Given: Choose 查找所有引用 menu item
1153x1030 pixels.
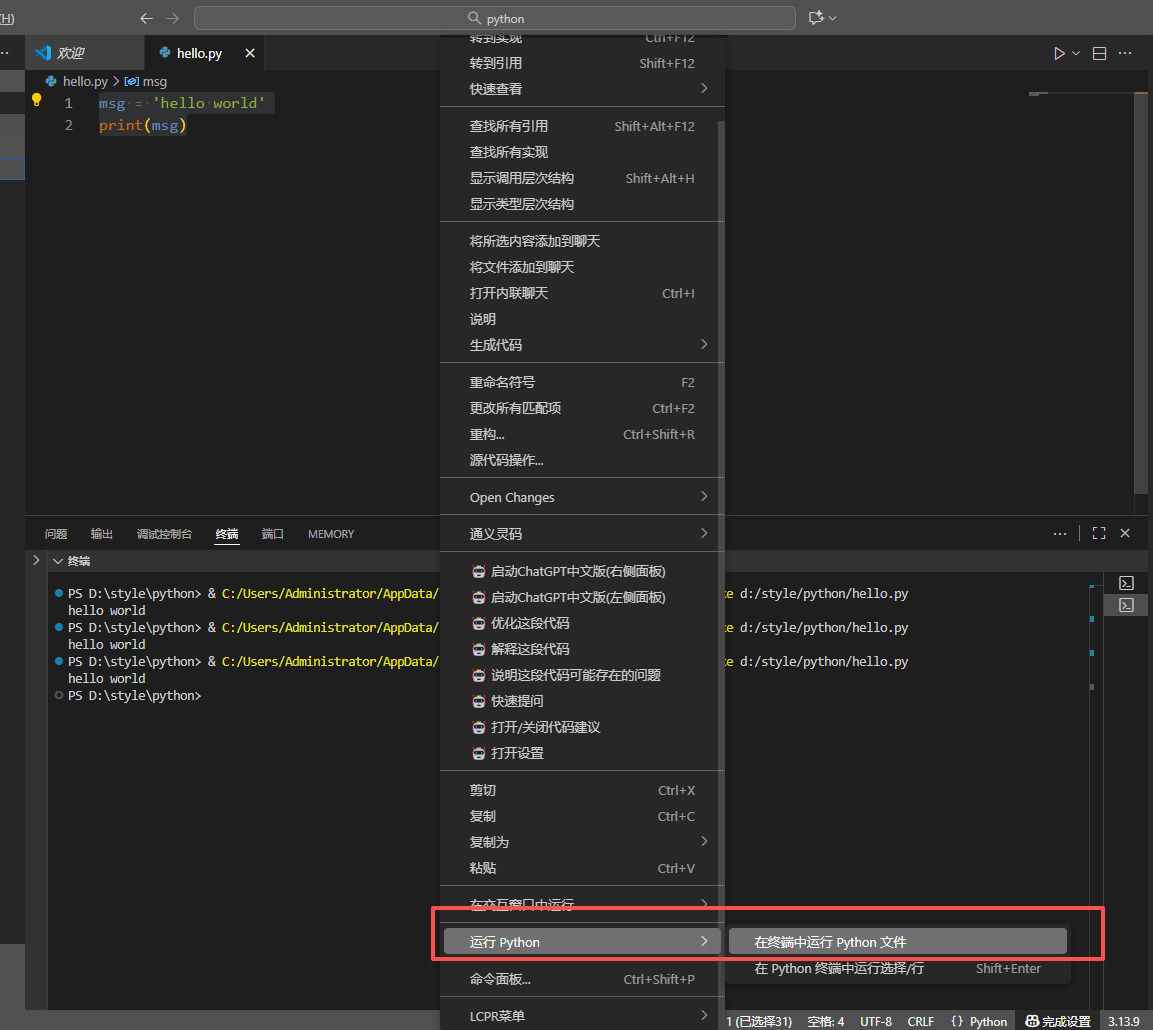Looking at the screenshot, I should coord(582,126).
